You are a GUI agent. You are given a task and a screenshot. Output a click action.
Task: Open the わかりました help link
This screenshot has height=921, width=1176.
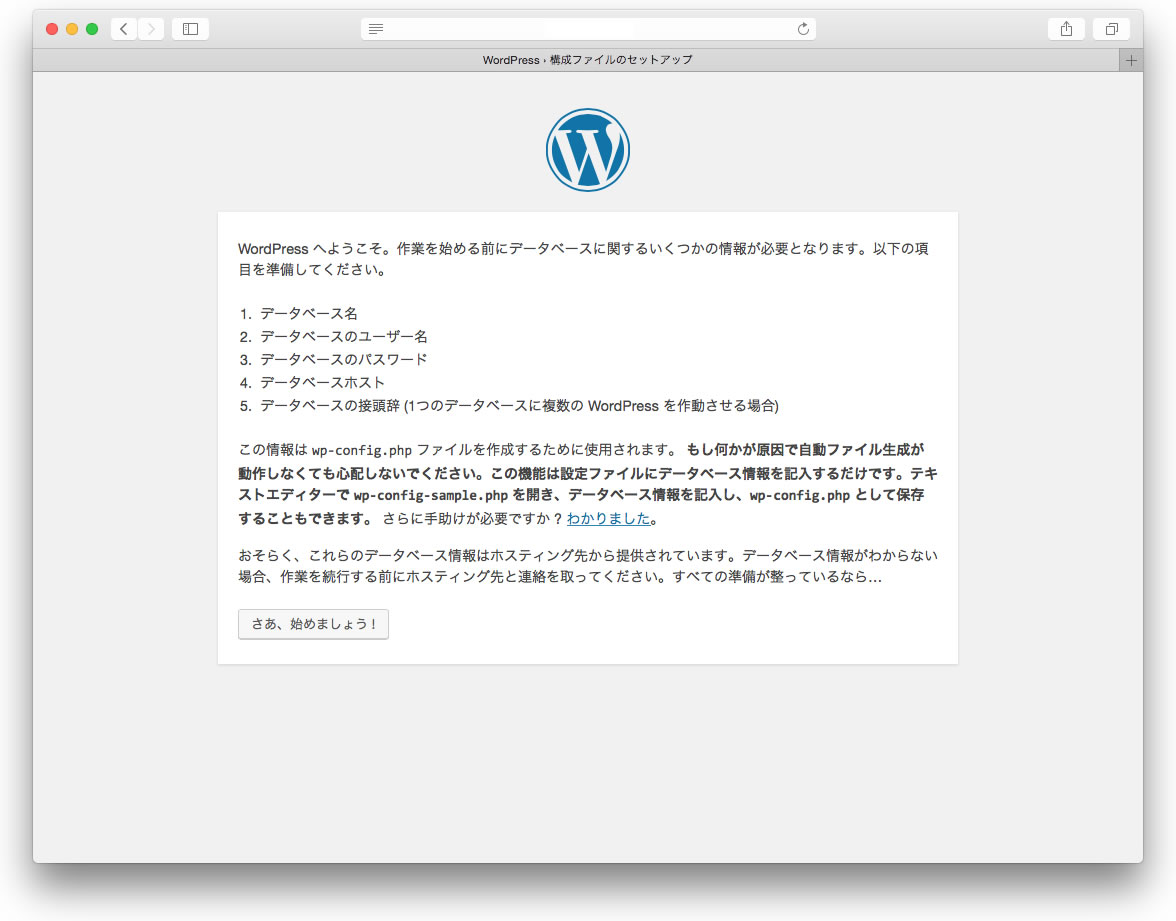coord(608,518)
